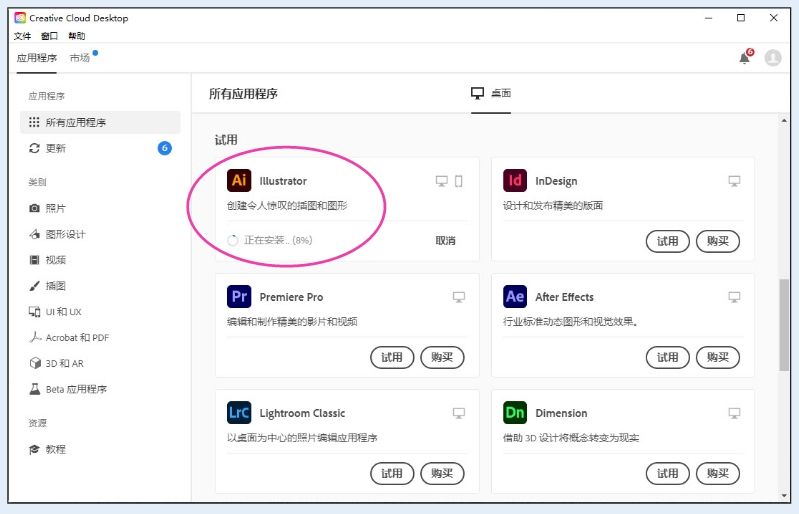
Task: Open the user account avatar
Action: [773, 58]
